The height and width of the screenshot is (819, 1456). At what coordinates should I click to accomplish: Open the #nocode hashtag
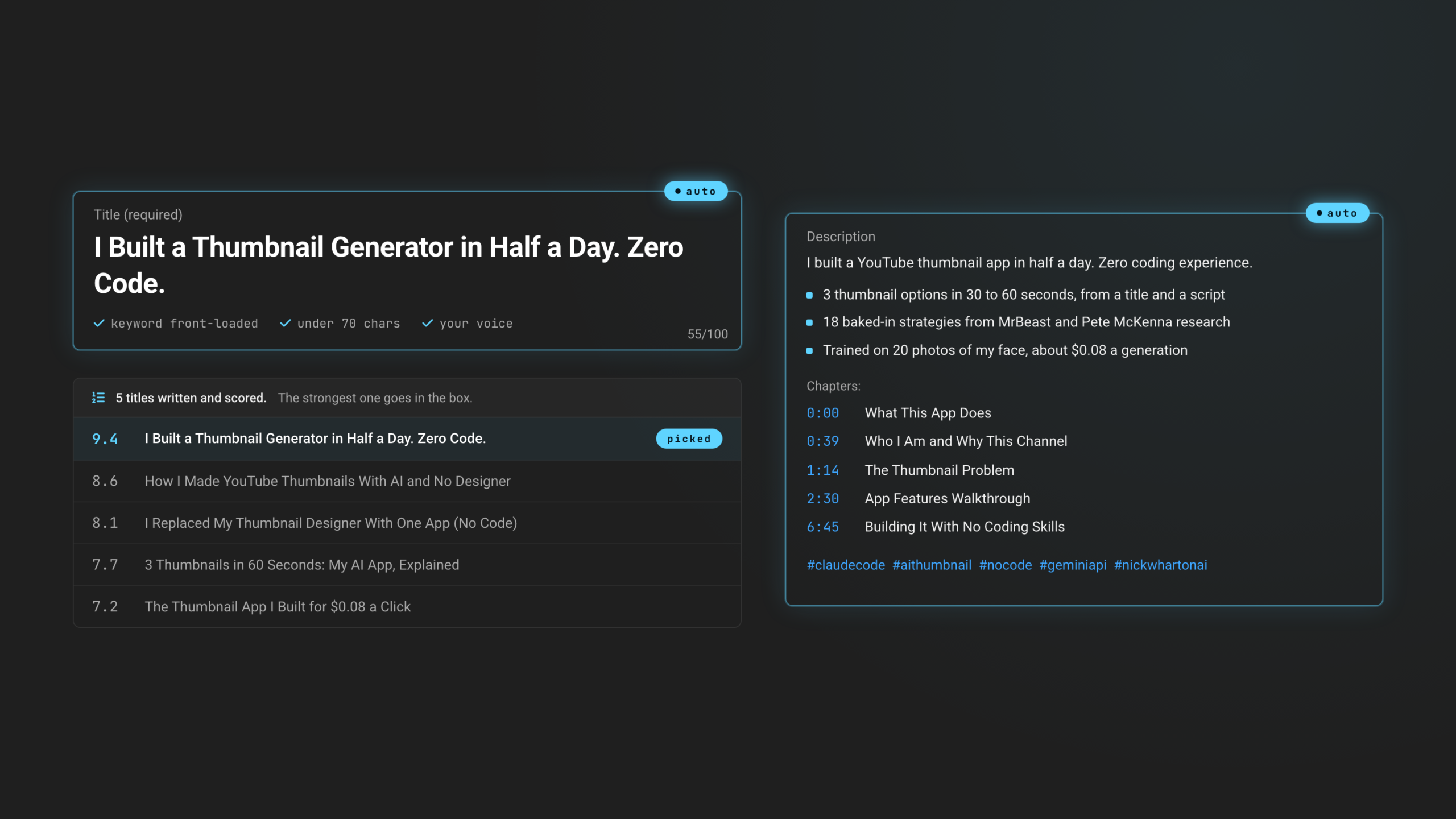pyautogui.click(x=1005, y=565)
